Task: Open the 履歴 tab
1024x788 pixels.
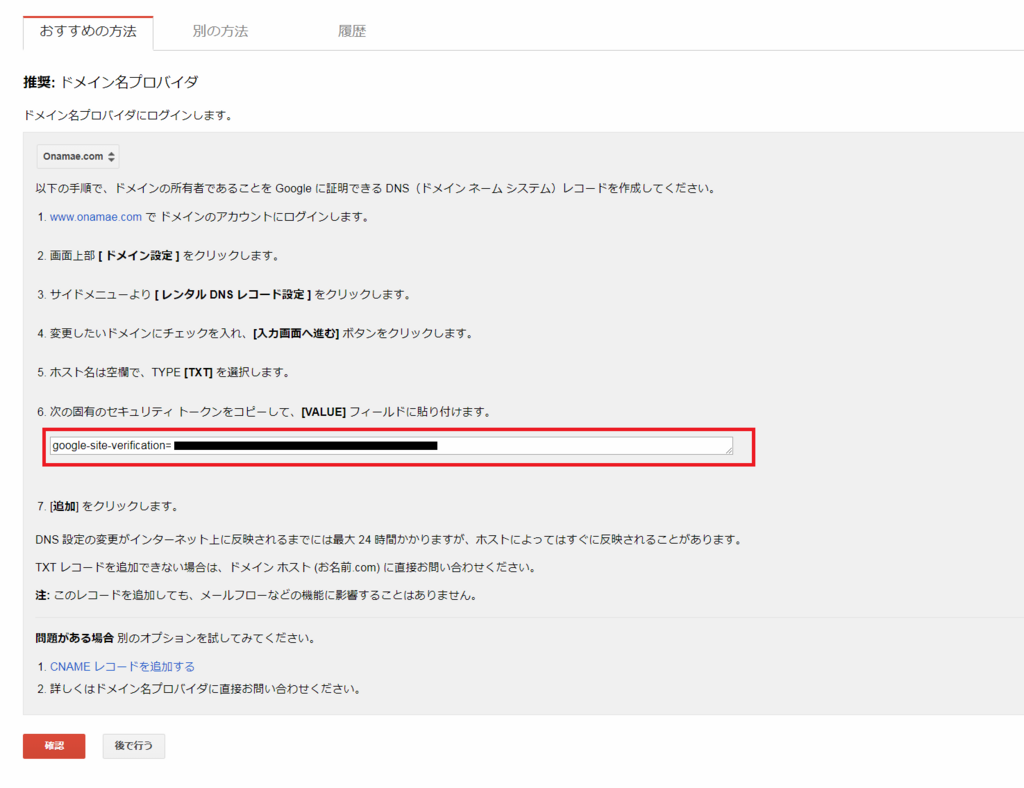Action: click(x=352, y=31)
